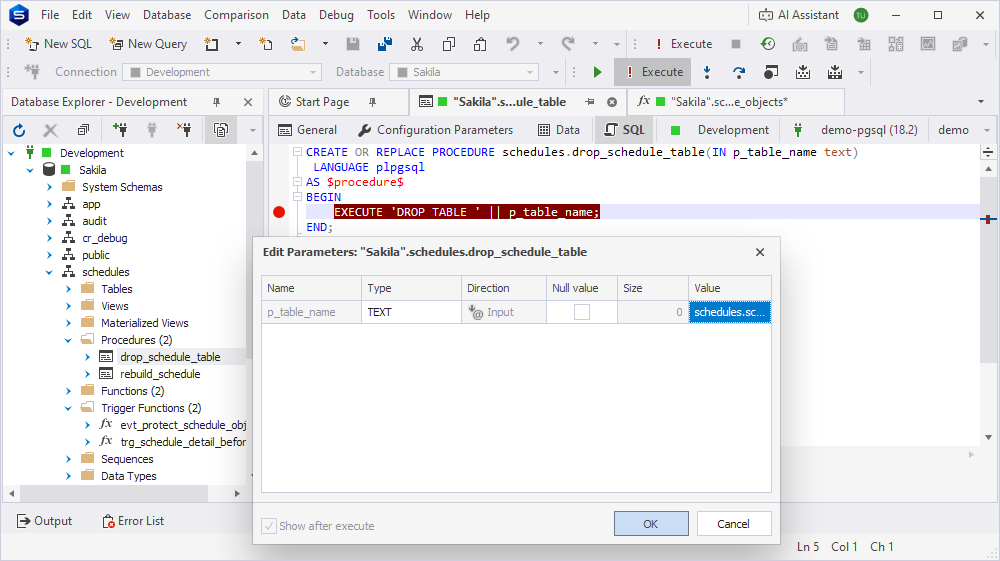Click the open folder icon in the main toolbar

click(x=297, y=44)
